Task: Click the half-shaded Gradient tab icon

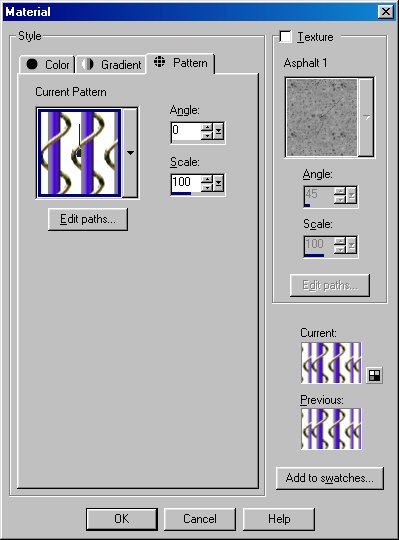Action: pos(87,64)
